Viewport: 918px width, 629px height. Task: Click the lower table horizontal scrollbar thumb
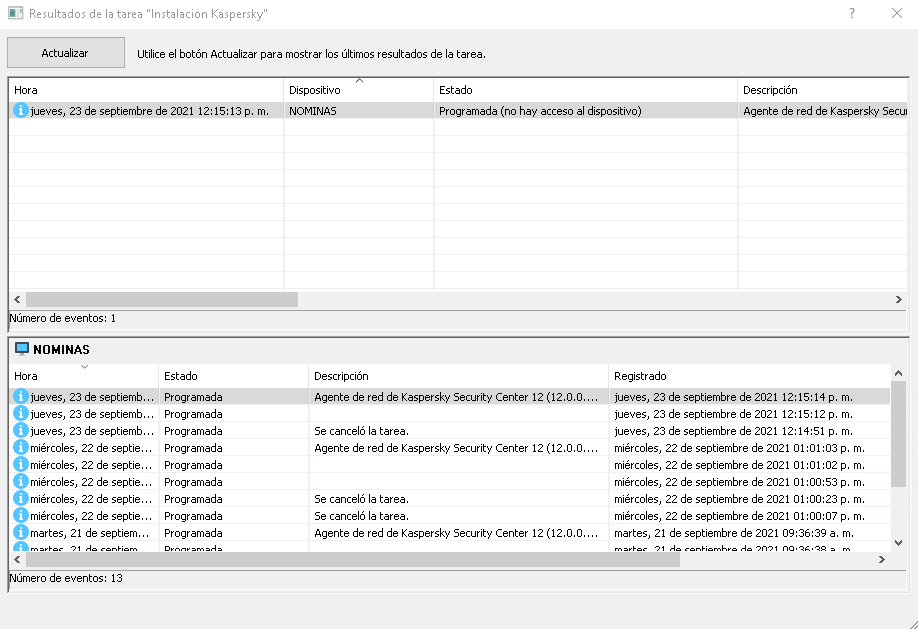(353, 559)
